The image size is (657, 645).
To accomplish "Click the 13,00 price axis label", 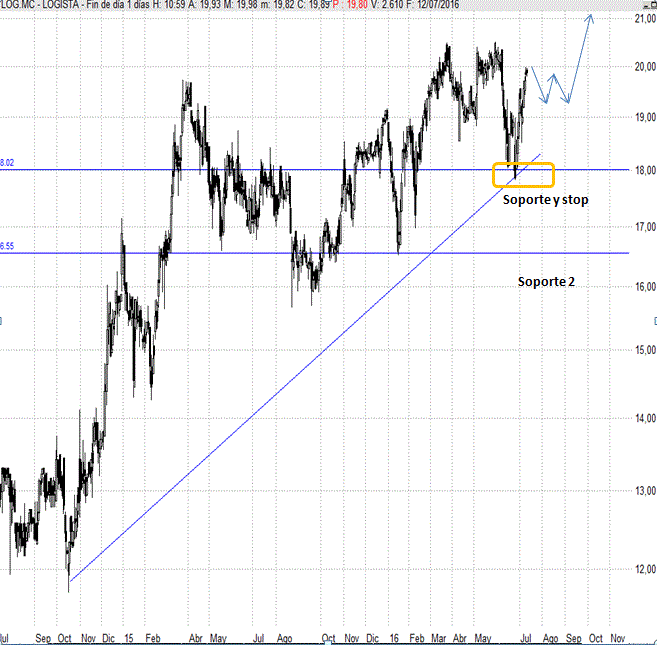I will point(645,490).
